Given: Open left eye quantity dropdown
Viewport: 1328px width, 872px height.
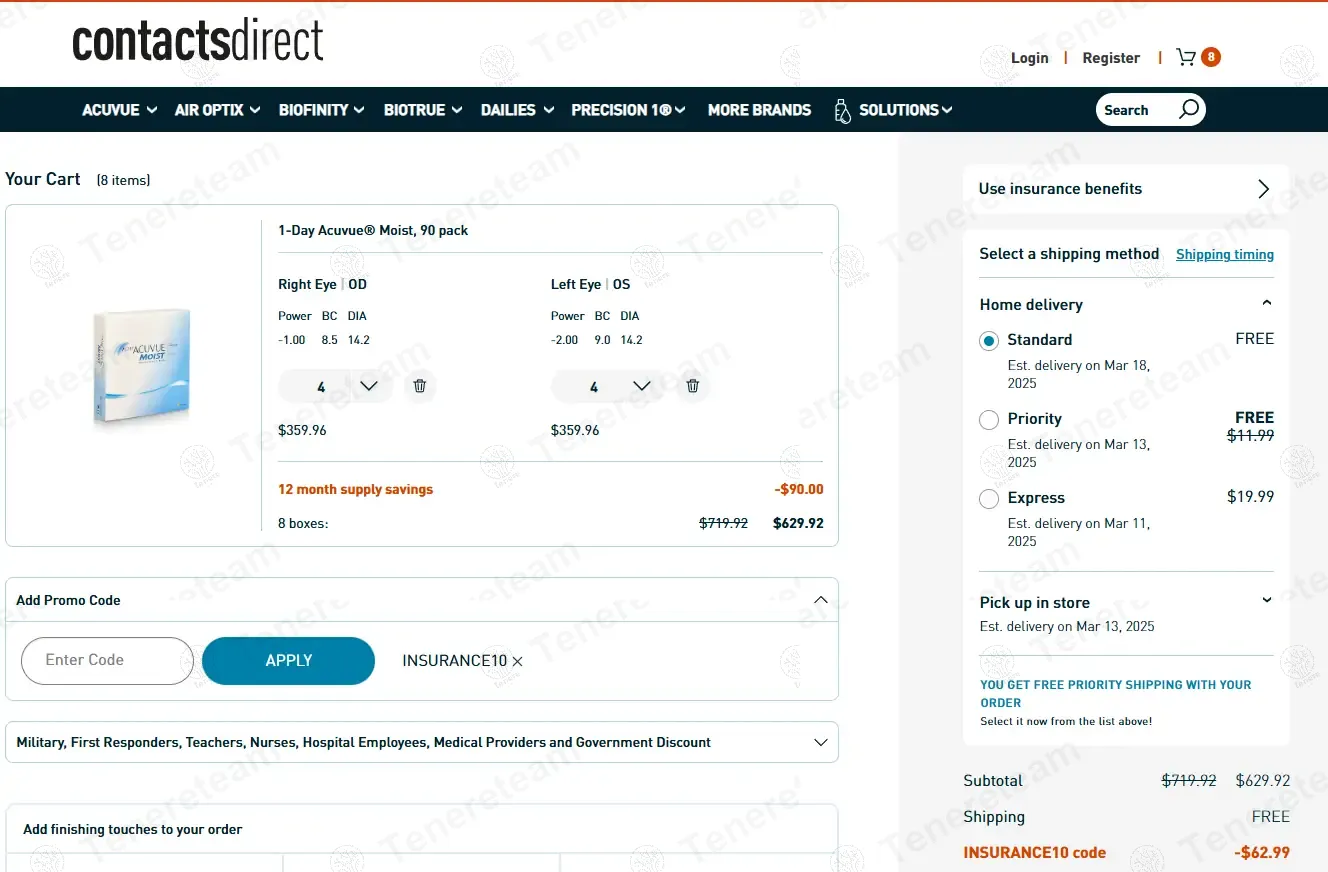Looking at the screenshot, I should point(641,386).
